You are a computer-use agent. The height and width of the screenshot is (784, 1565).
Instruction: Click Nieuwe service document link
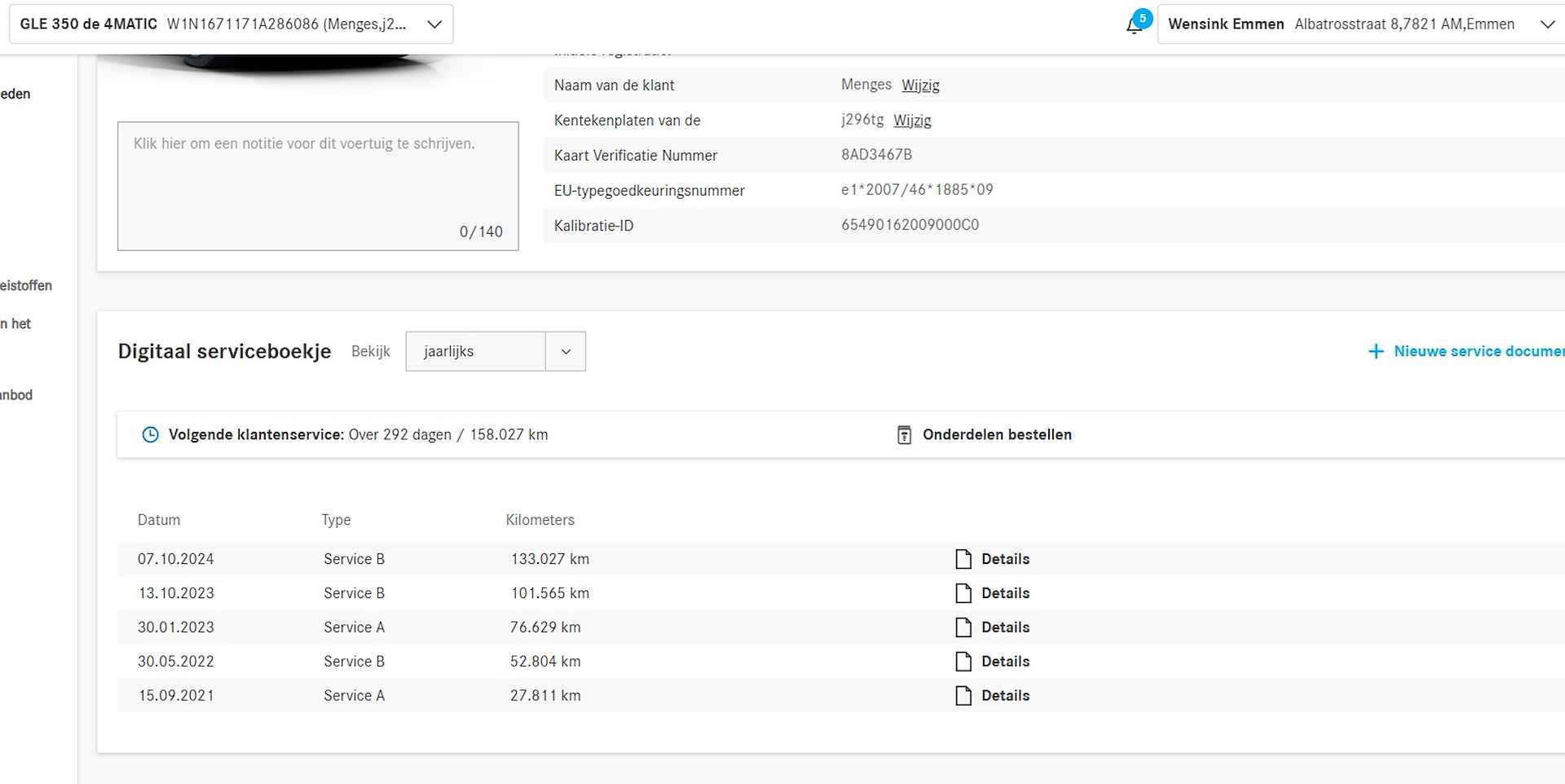coord(1479,351)
